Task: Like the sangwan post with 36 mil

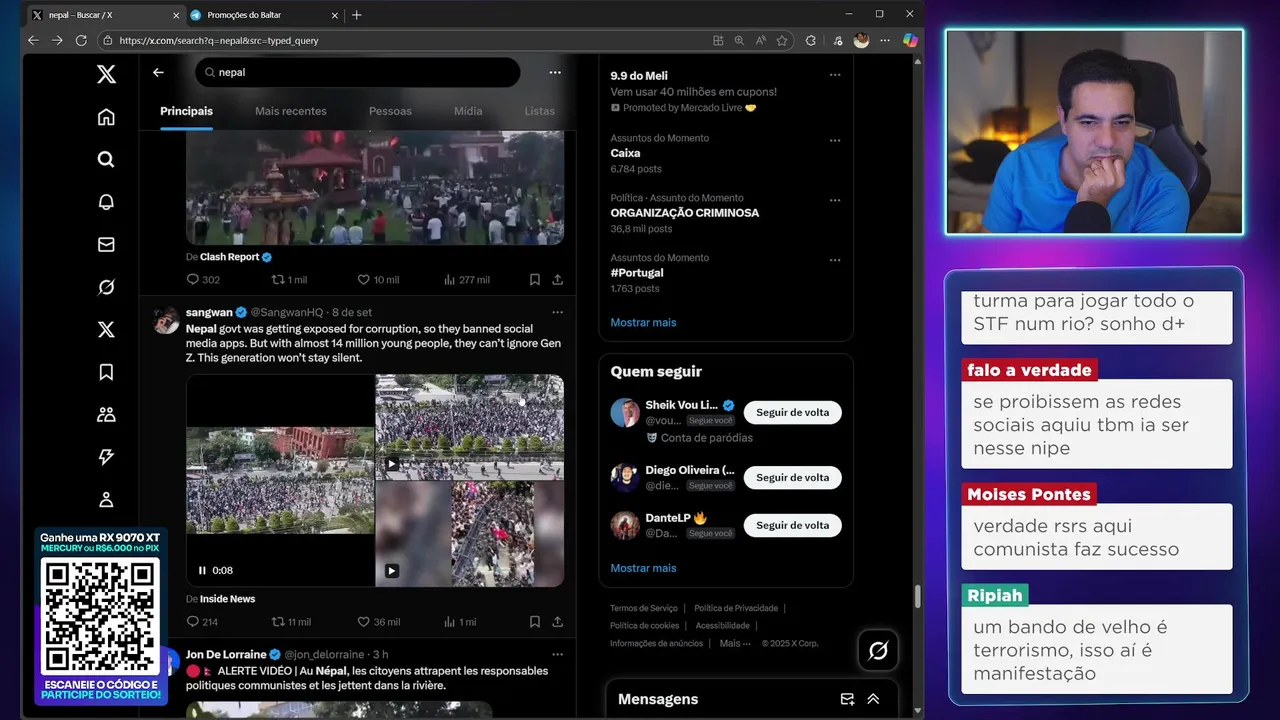Action: (x=364, y=622)
